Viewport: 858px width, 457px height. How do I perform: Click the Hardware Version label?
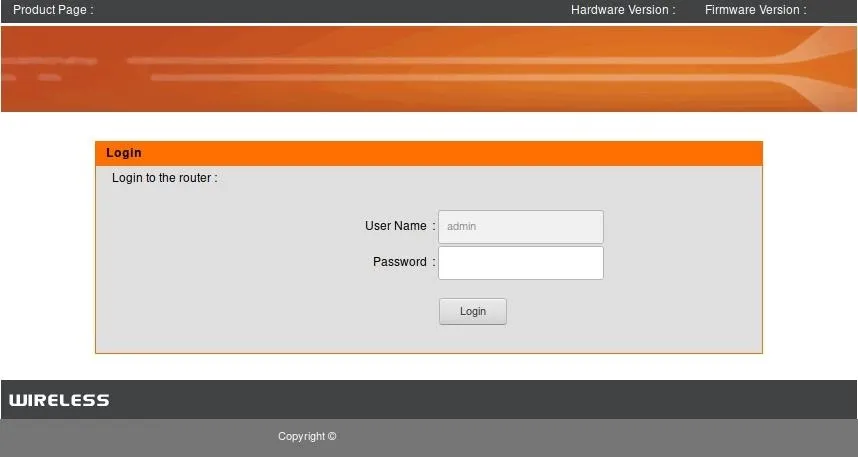point(623,10)
